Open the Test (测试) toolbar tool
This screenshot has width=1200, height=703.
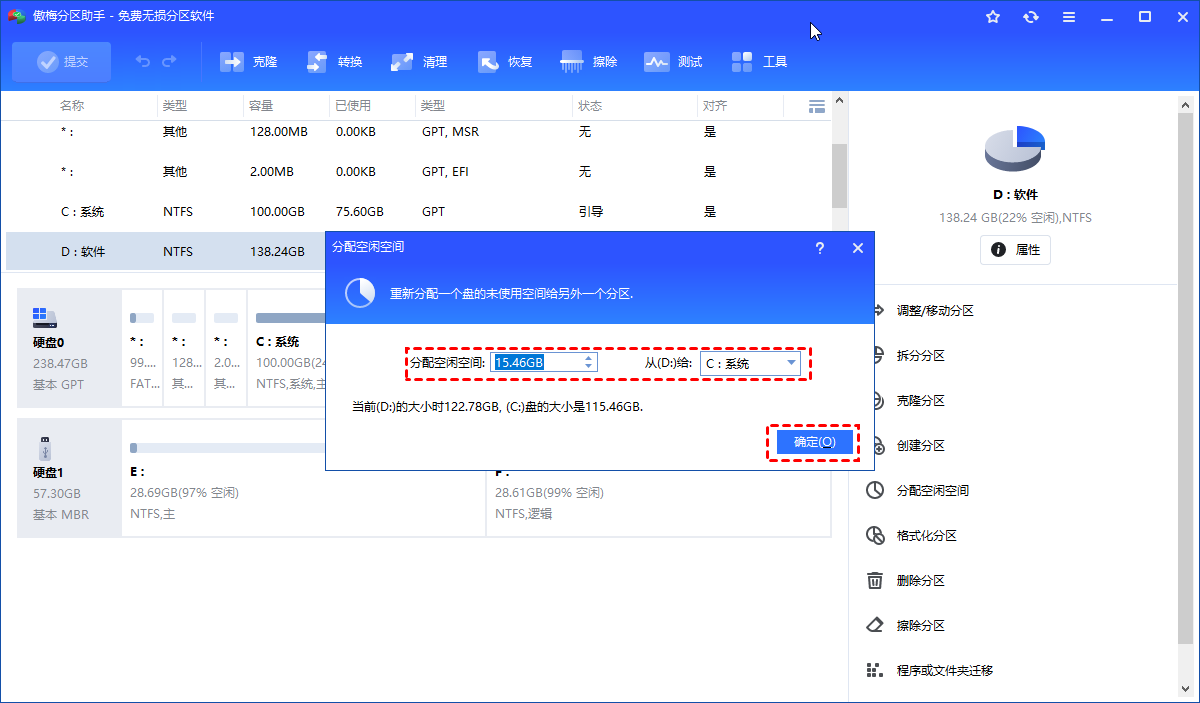coord(657,62)
